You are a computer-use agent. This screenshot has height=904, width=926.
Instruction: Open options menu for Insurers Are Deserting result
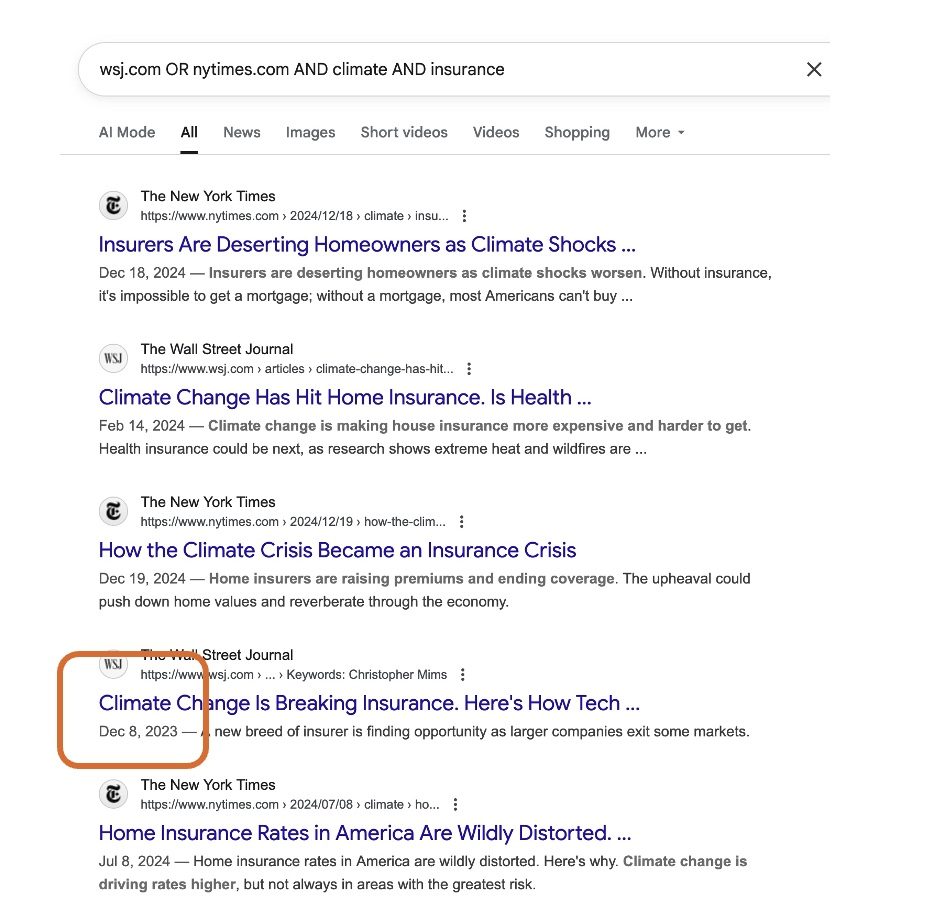pos(464,216)
